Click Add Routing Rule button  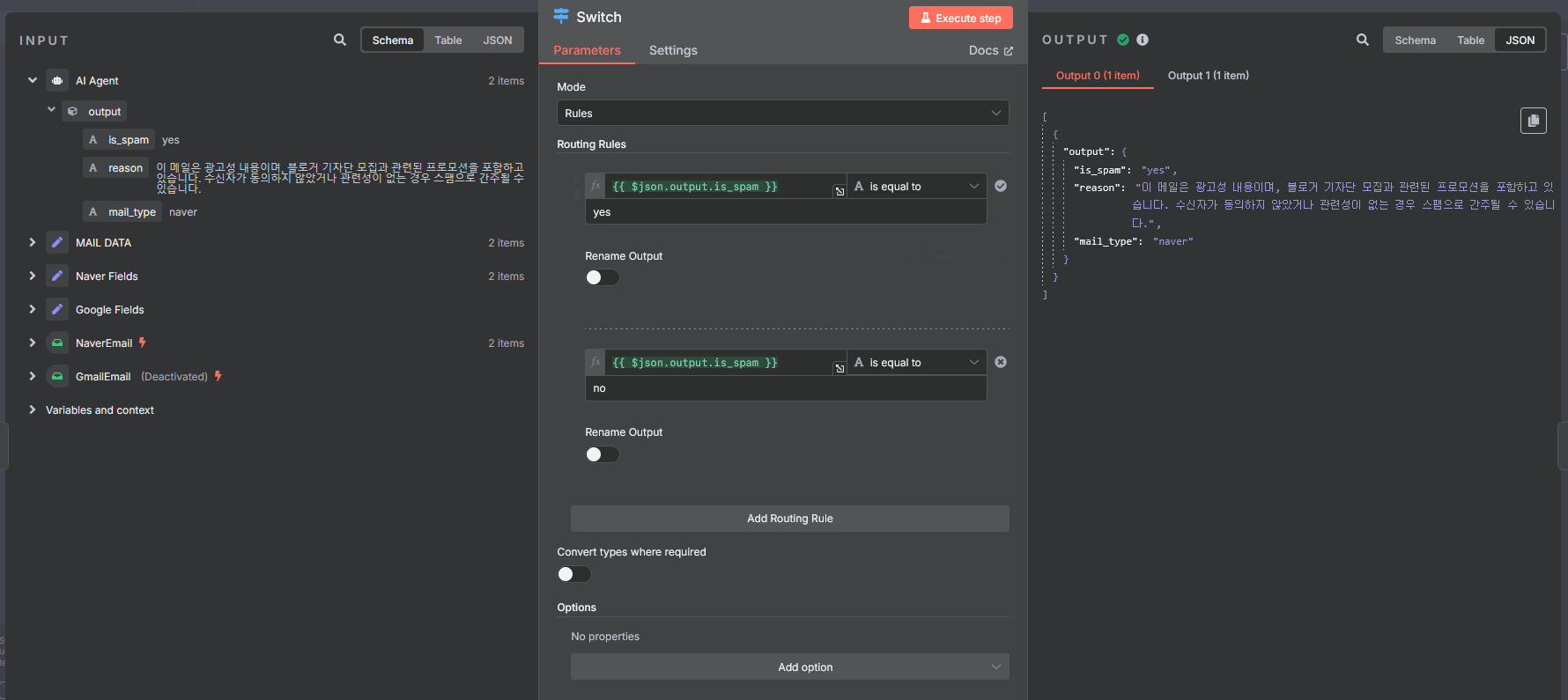coord(789,518)
